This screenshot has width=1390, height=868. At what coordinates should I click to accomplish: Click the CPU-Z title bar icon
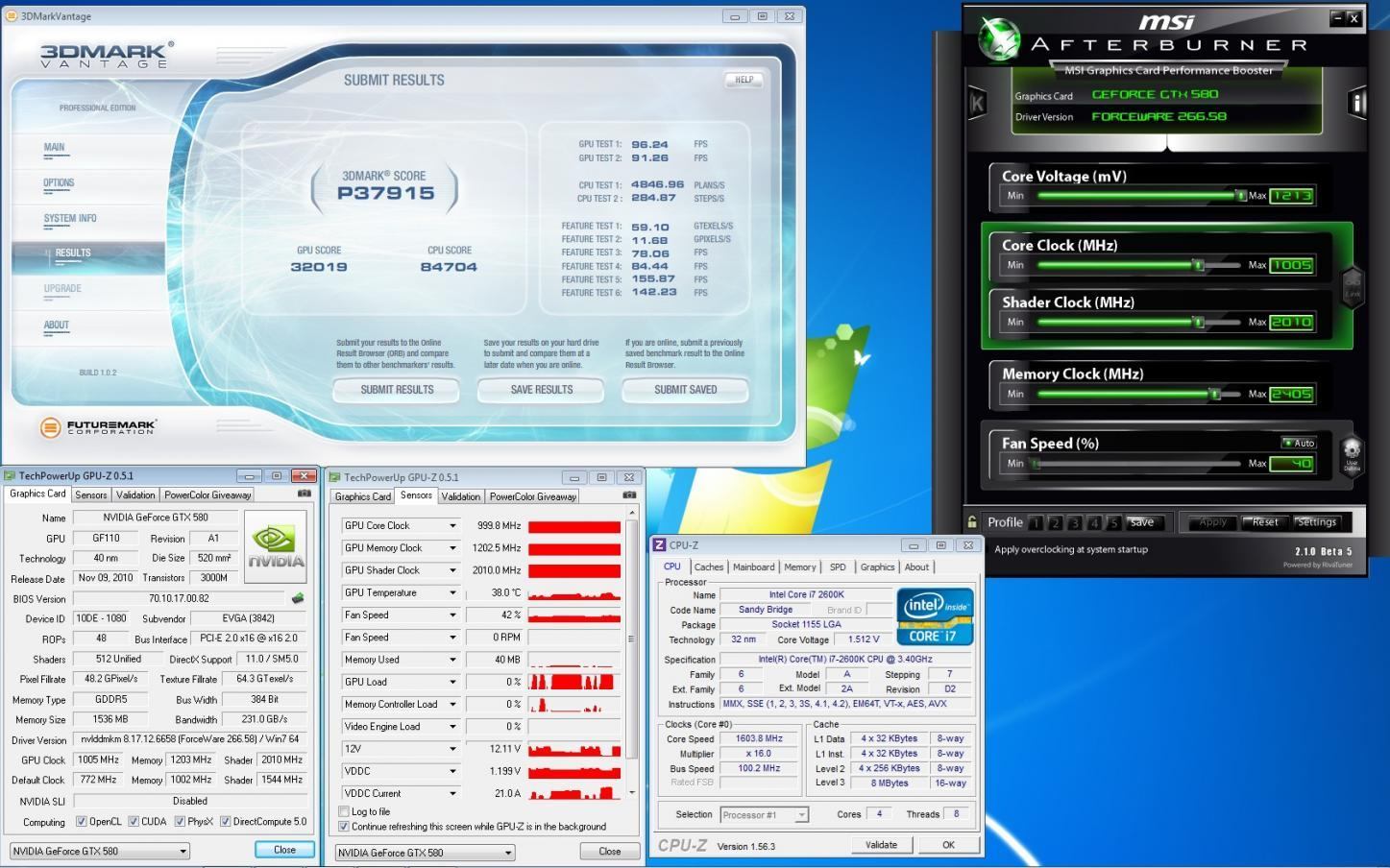point(660,545)
